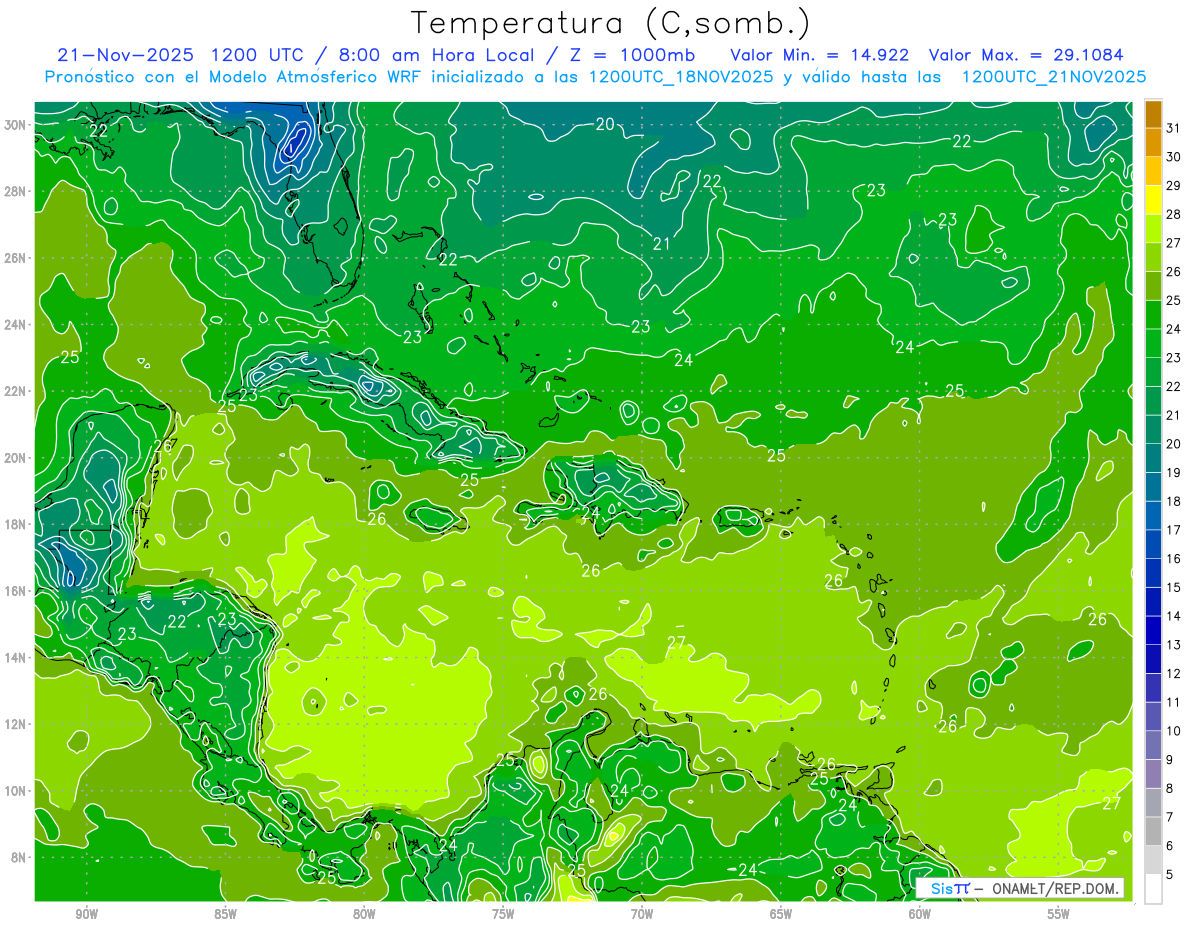The height and width of the screenshot is (927, 1200).
Task: Select the 'Valor Min. = 14.922' readout
Action: pos(820,54)
